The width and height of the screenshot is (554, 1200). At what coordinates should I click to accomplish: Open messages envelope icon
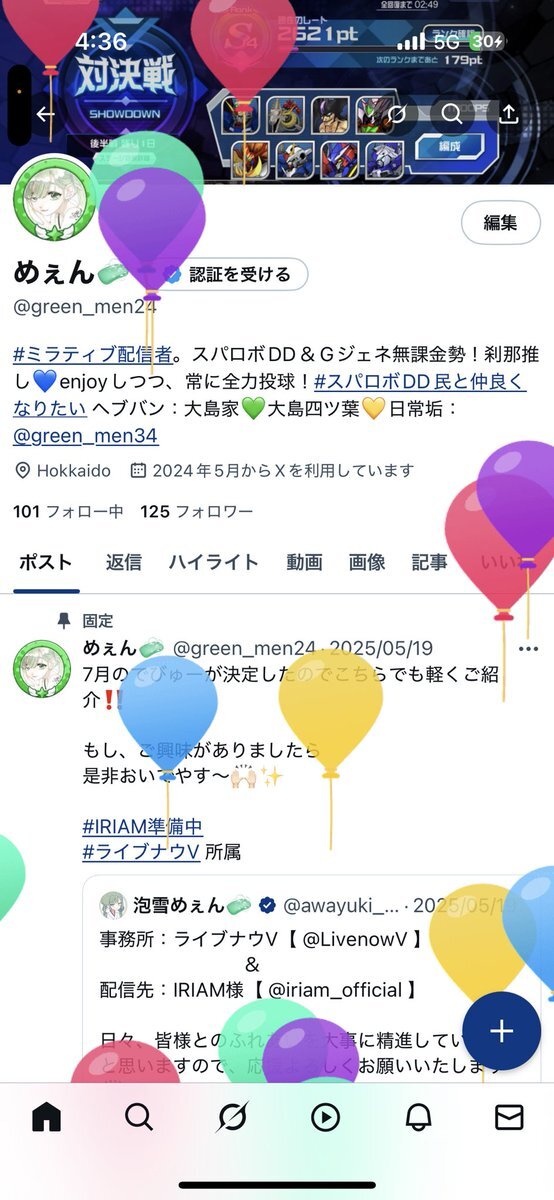point(510,1116)
